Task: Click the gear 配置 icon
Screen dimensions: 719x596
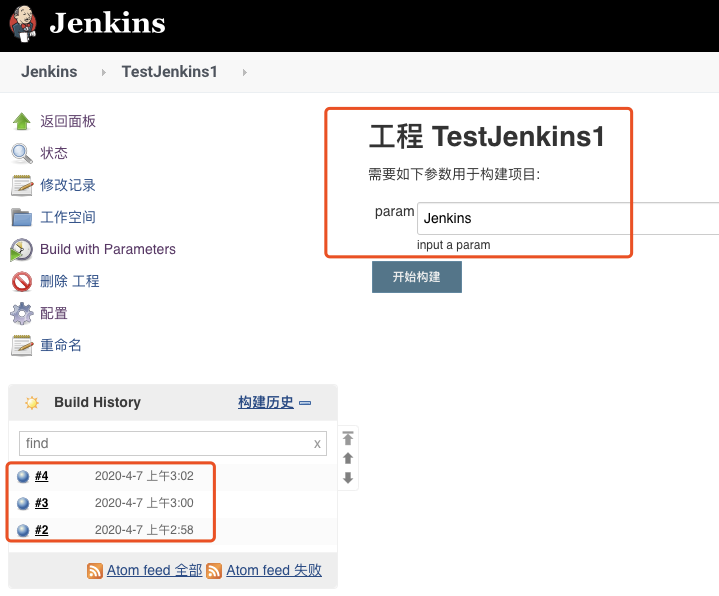Action: pos(22,314)
